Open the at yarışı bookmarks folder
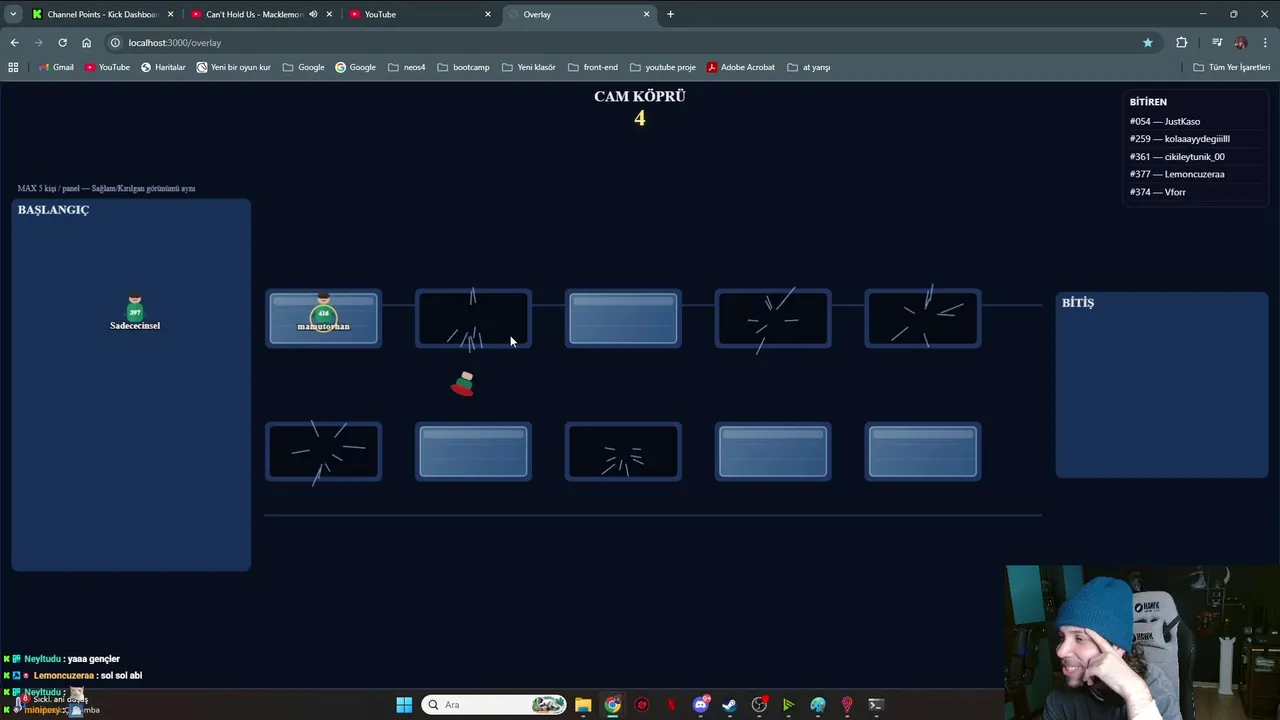Viewport: 1280px width, 720px height. point(808,67)
